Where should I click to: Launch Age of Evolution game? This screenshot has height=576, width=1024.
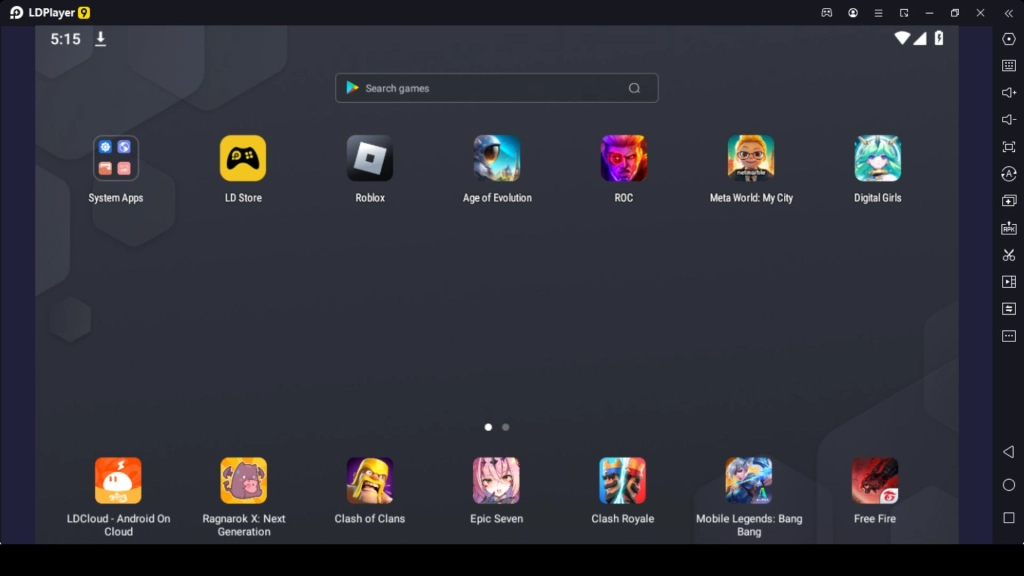tap(497, 158)
